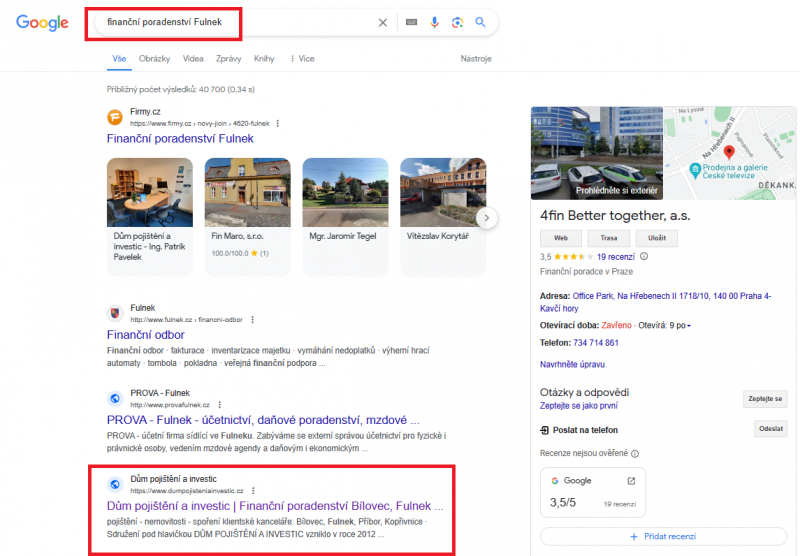Expand the opening hours dropdown arrow
The image size is (800, 556).
(x=689, y=326)
